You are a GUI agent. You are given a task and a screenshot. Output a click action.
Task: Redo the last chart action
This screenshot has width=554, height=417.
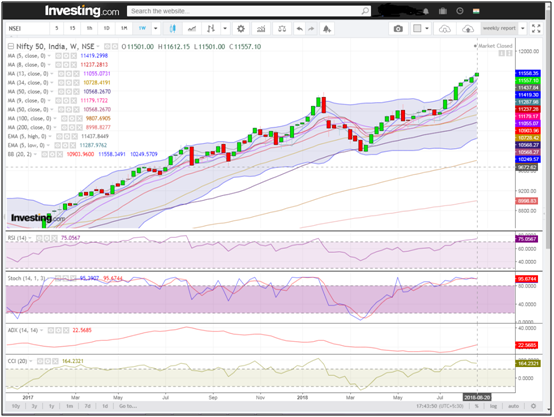(x=311, y=29)
